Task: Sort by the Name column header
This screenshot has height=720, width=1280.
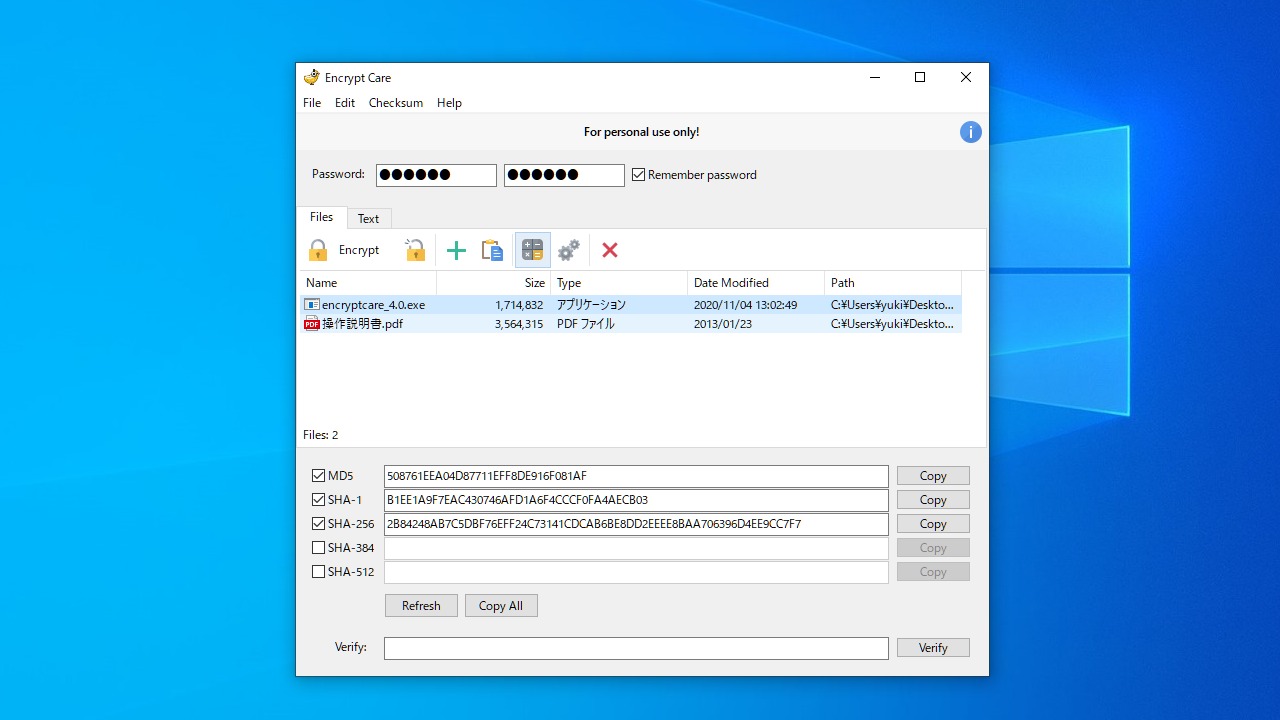Action: 368,283
